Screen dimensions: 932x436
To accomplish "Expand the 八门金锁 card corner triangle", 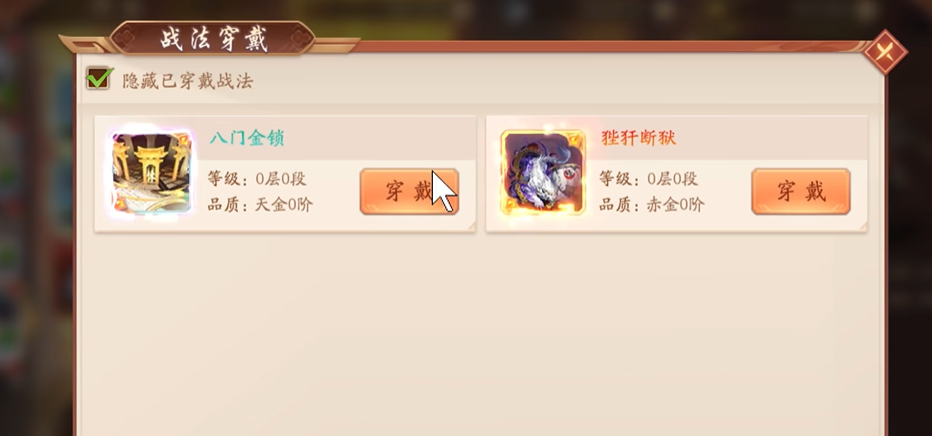I will (470, 226).
